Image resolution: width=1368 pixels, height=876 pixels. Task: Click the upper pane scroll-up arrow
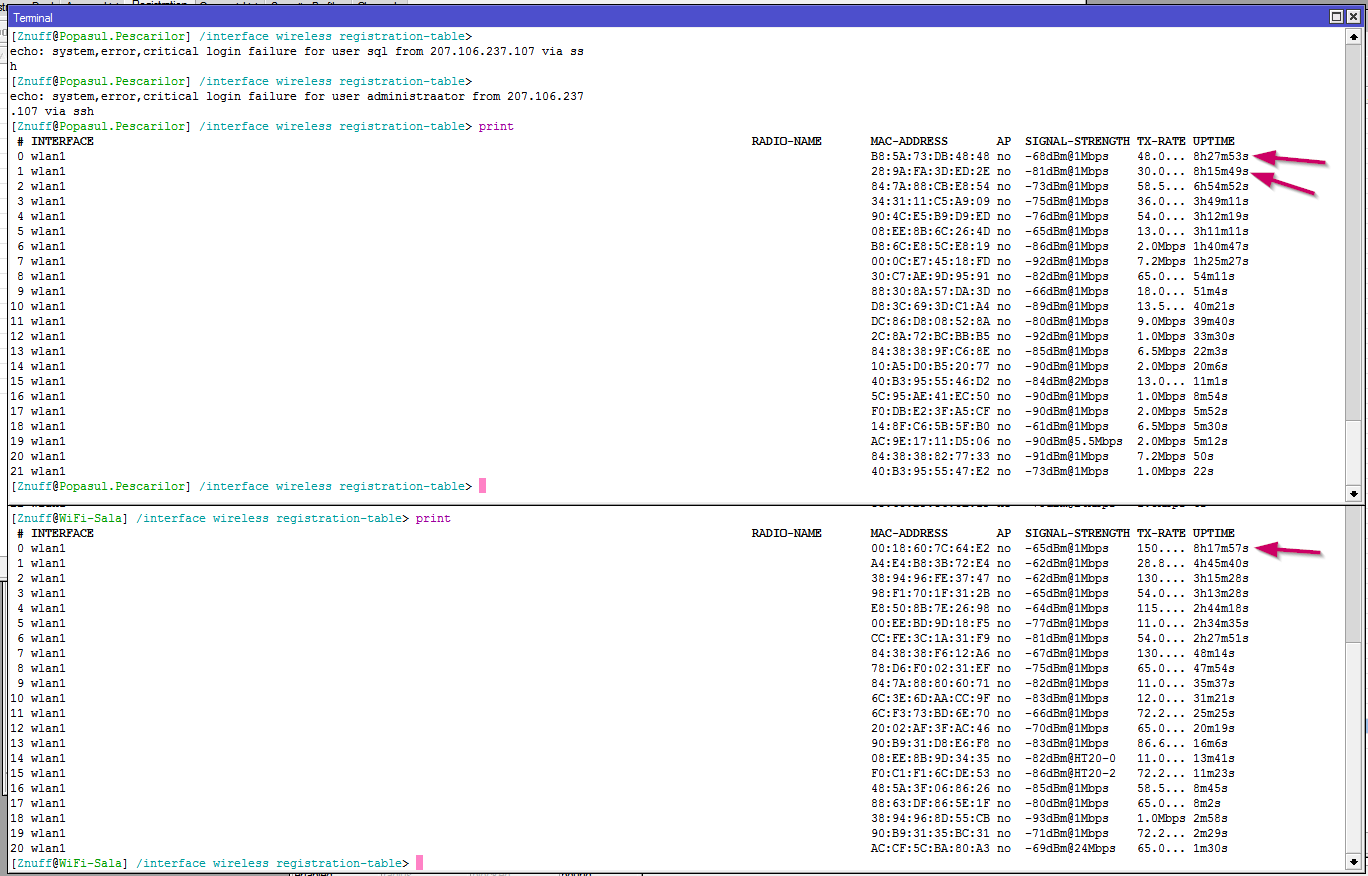coord(1354,34)
